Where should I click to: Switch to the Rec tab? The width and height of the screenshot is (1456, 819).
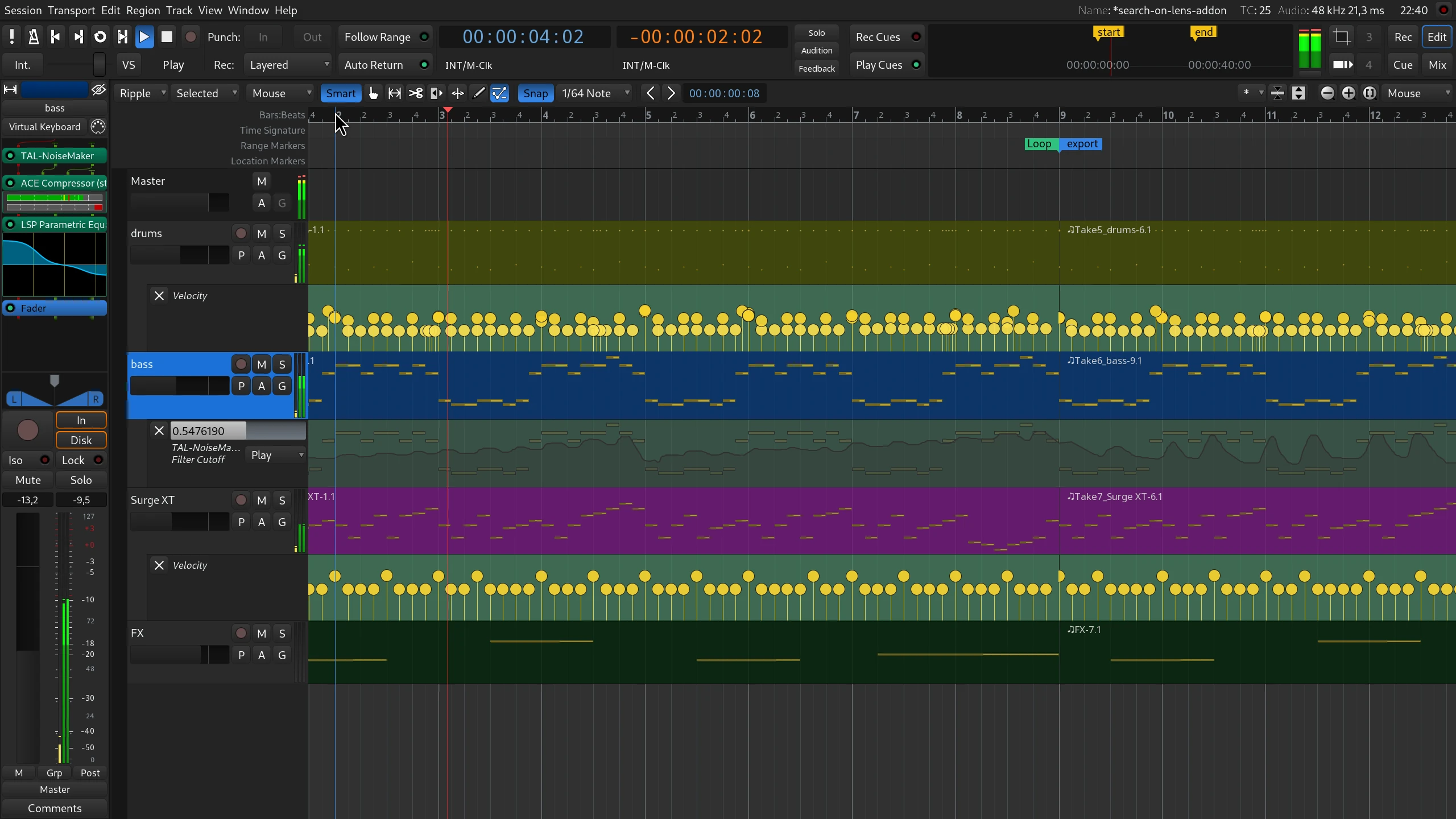point(1403,37)
